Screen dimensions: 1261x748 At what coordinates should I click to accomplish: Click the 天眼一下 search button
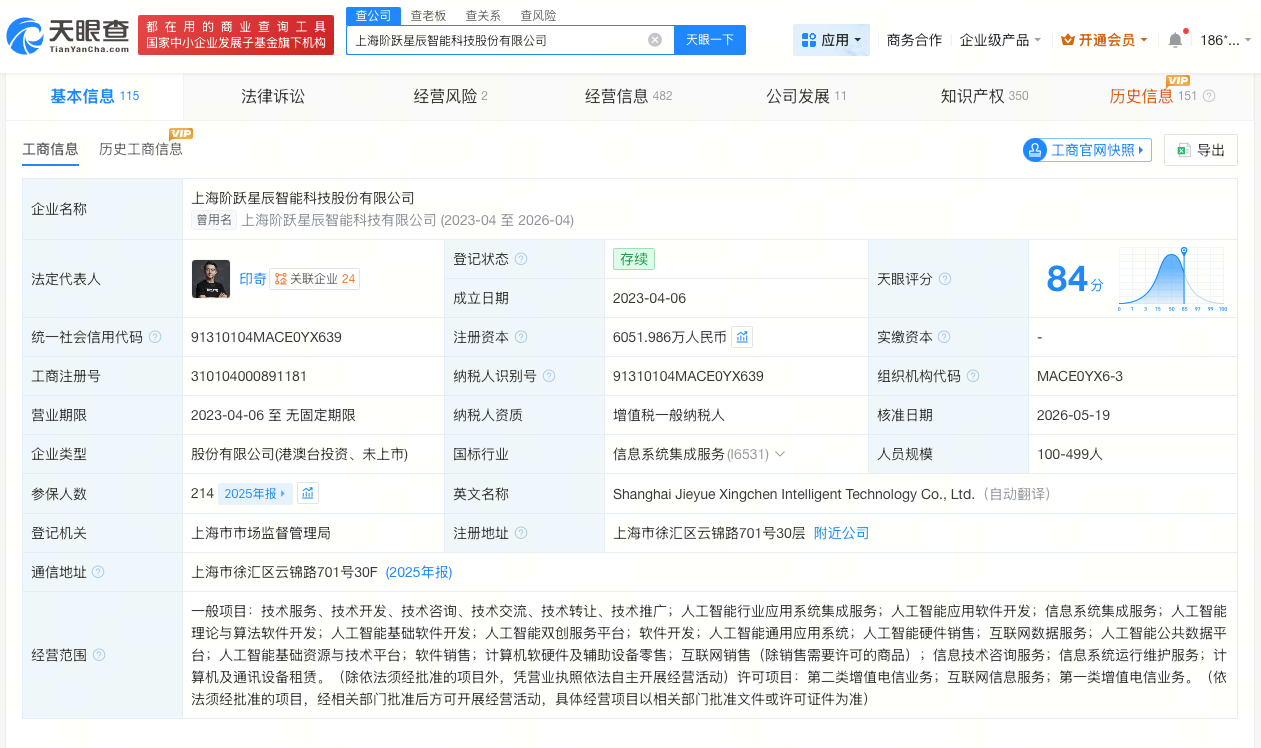click(710, 40)
